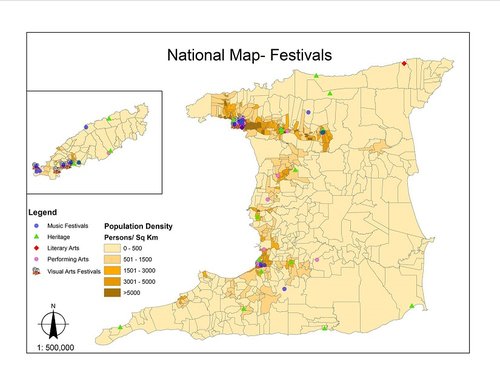Click the Persons/ Sq Km label
The height and width of the screenshot is (387, 500).
point(131,237)
